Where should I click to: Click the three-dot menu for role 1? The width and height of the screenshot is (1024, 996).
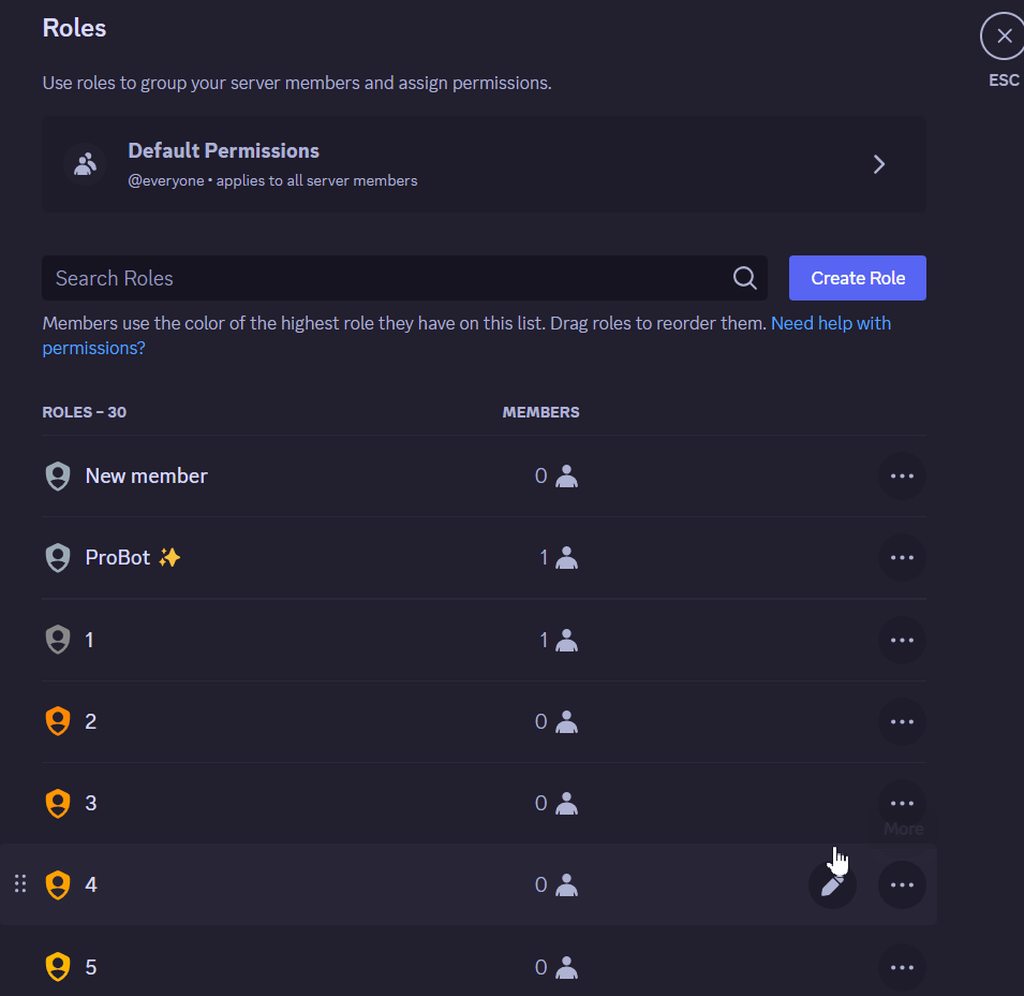point(902,640)
